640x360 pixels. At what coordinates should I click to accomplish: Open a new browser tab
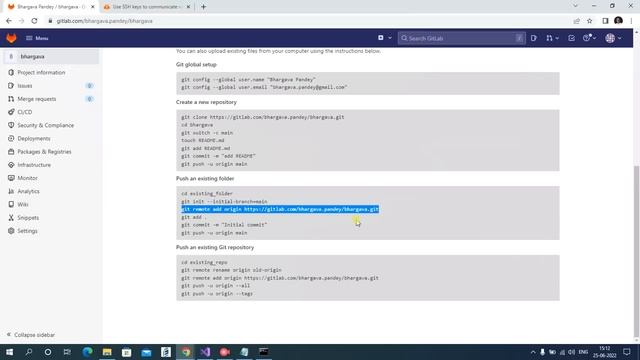pyautogui.click(x=203, y=7)
